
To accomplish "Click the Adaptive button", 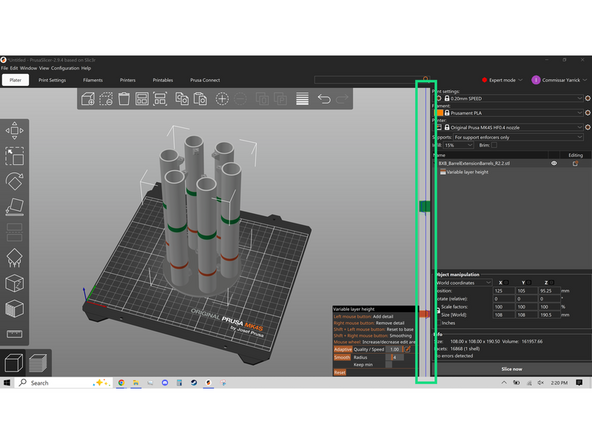I will (343, 349).
